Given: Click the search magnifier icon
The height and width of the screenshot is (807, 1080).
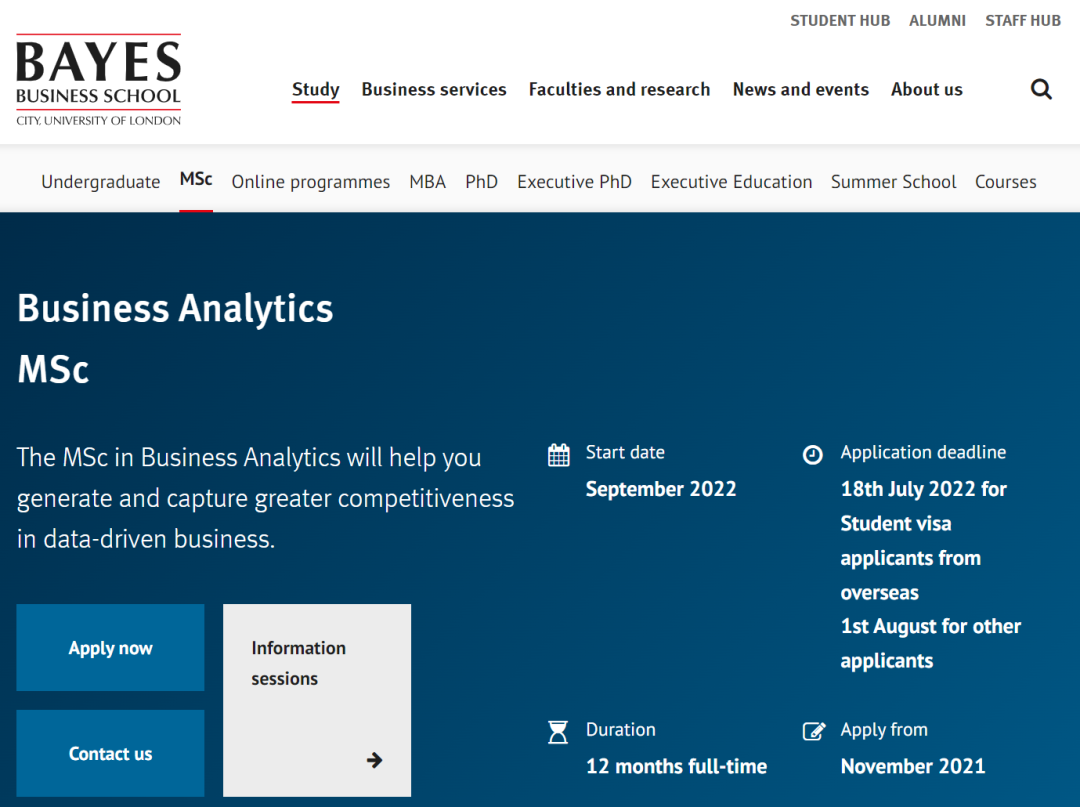Looking at the screenshot, I should pos(1041,90).
